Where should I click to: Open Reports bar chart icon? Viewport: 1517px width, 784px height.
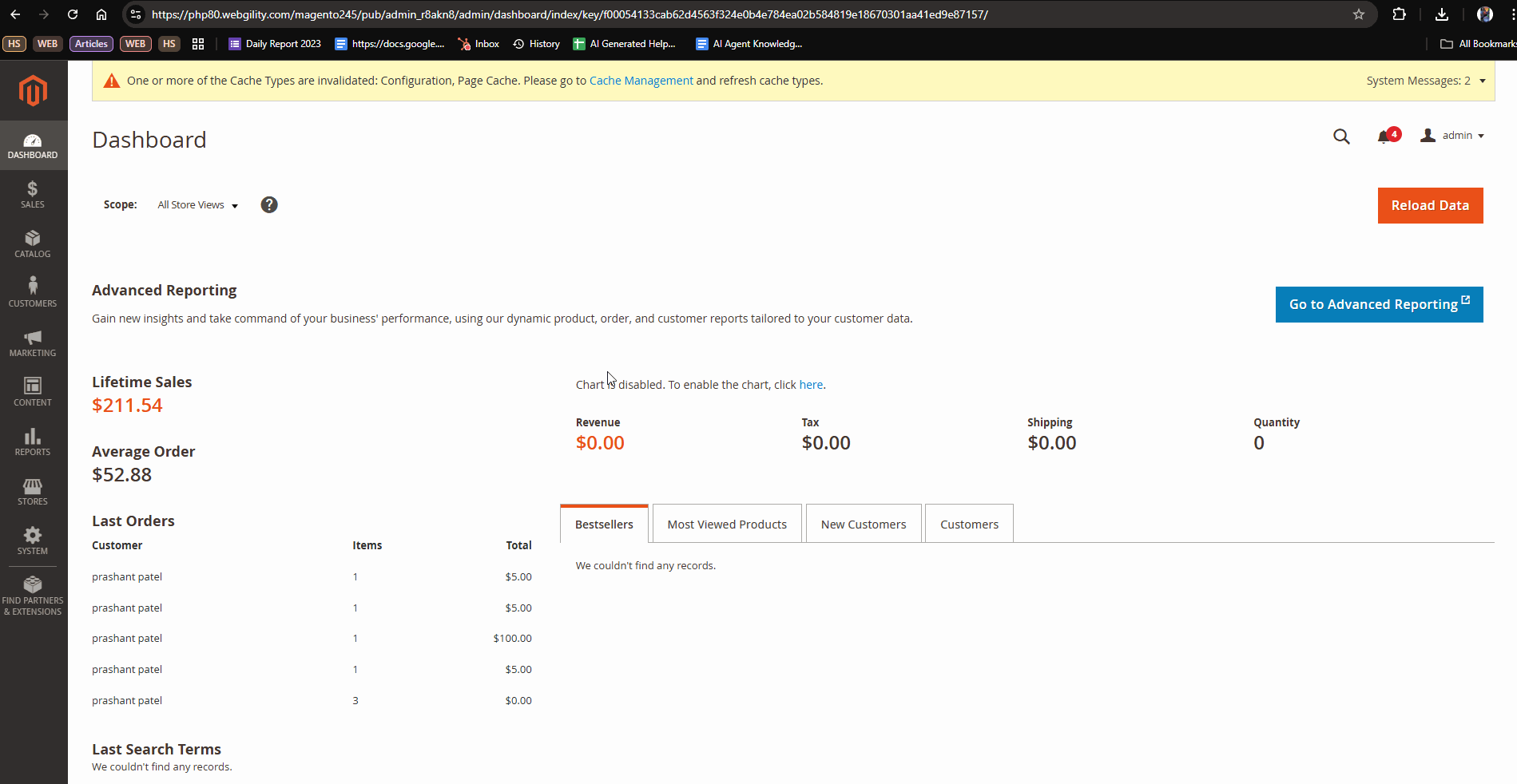coord(33,441)
